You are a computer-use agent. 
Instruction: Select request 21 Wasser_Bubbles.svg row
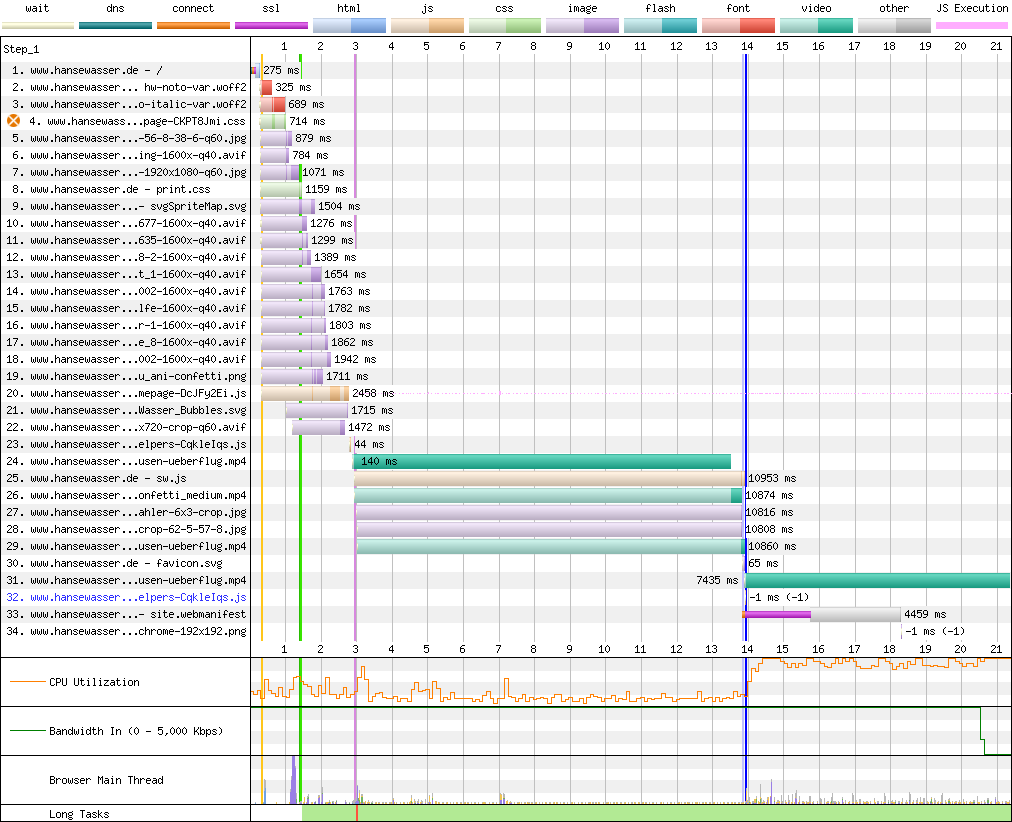point(125,410)
